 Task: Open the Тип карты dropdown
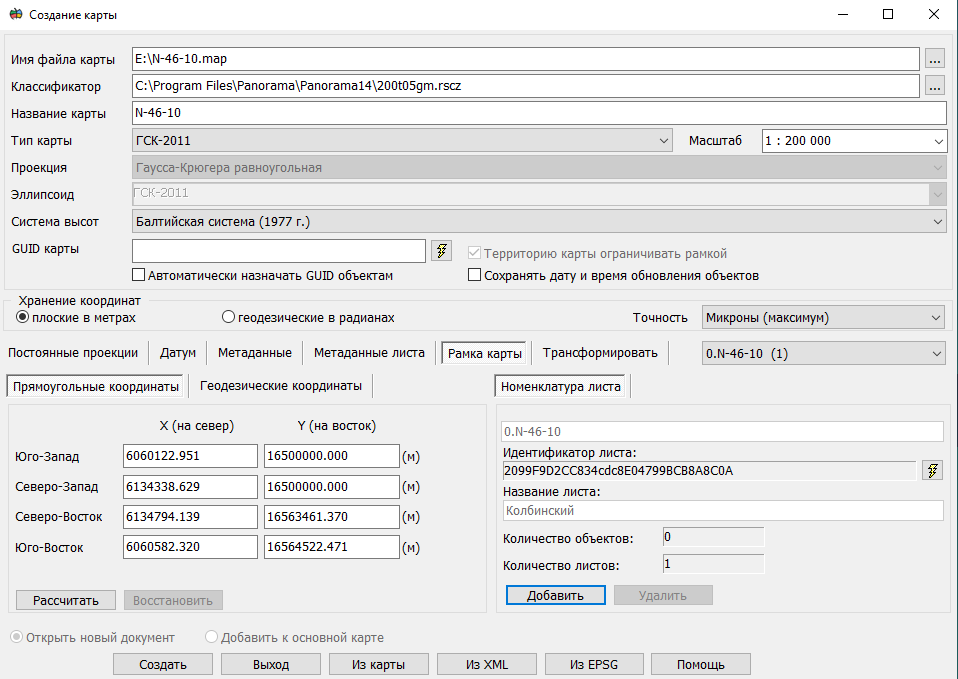[402, 141]
